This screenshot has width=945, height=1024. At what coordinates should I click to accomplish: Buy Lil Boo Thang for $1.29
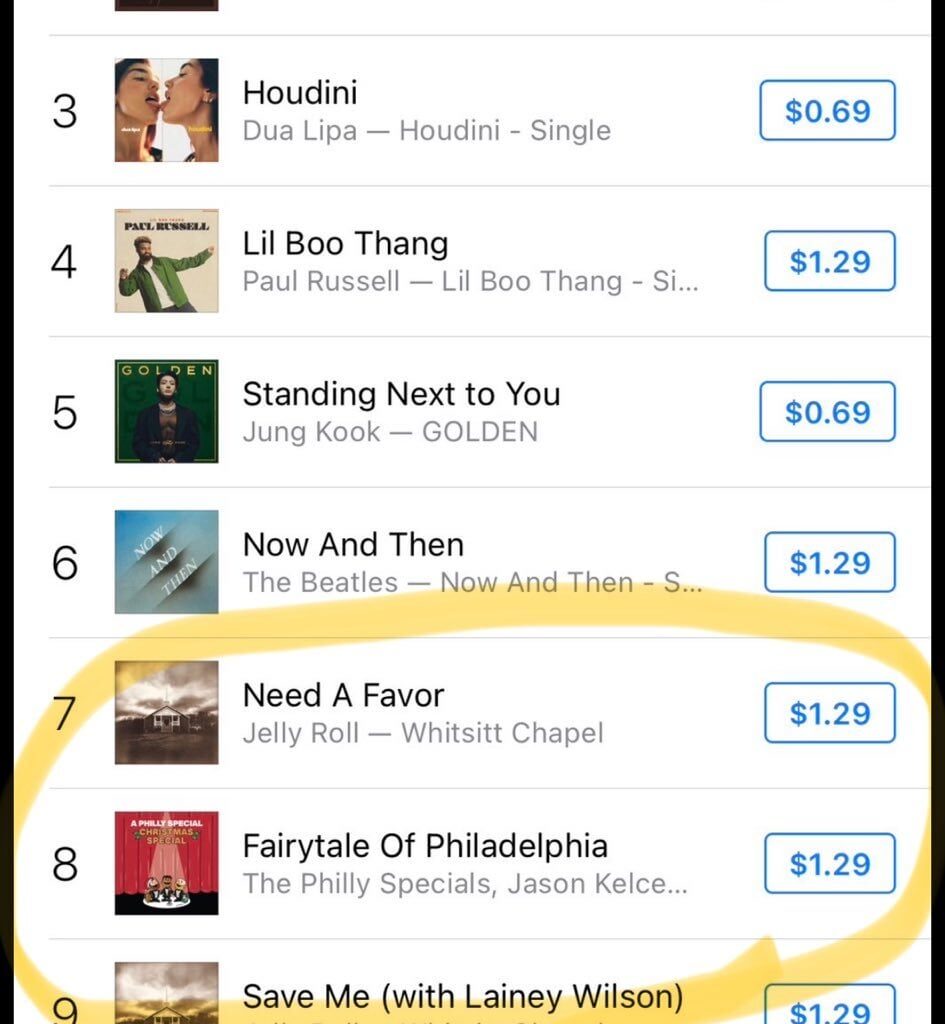[x=827, y=261]
